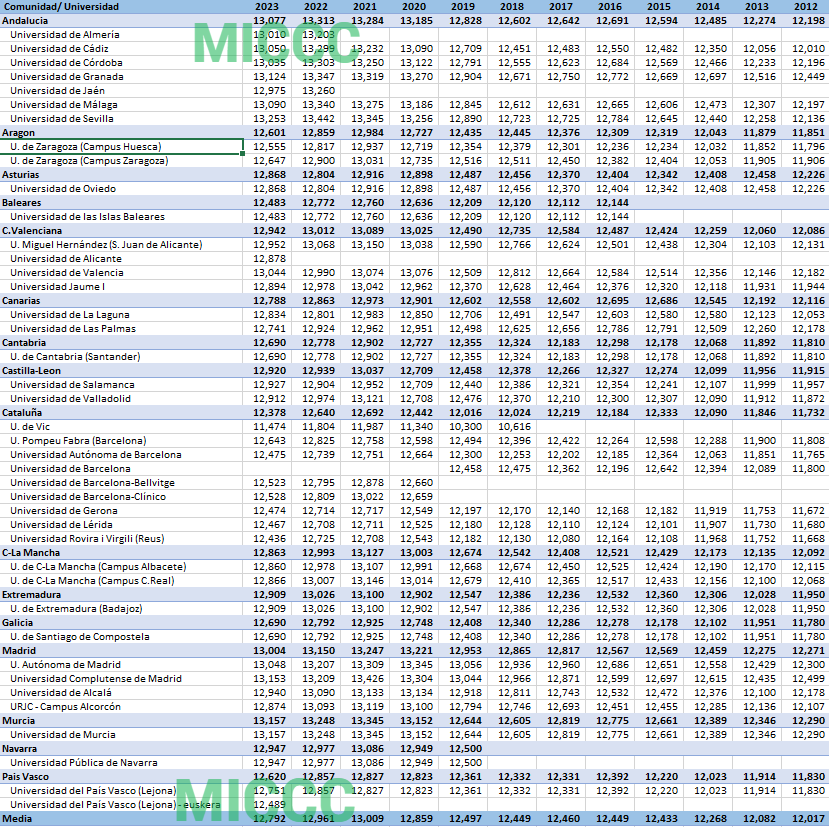Click the Pais Vasco region label

coord(25,777)
